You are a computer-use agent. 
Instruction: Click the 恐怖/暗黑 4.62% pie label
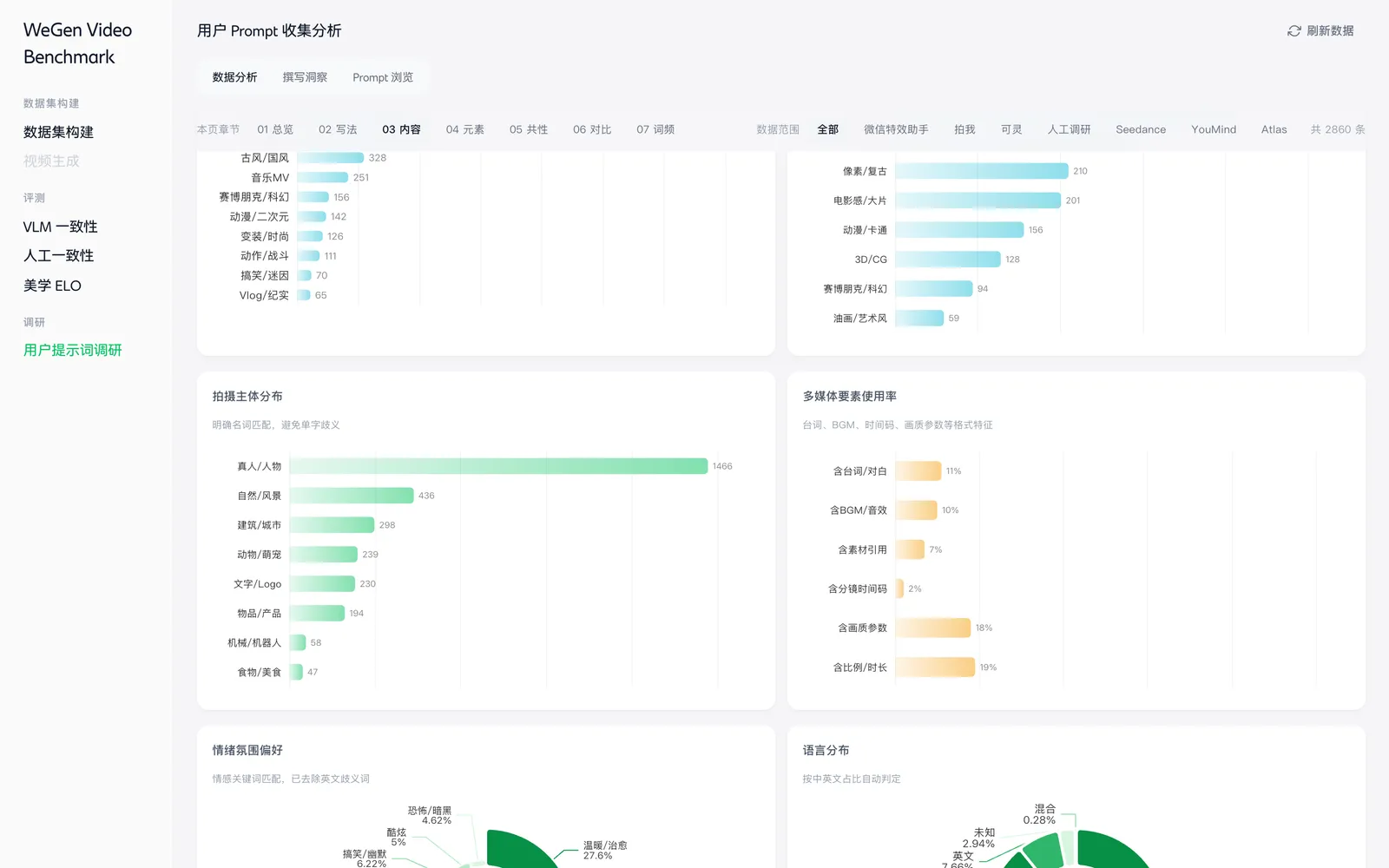(430, 816)
